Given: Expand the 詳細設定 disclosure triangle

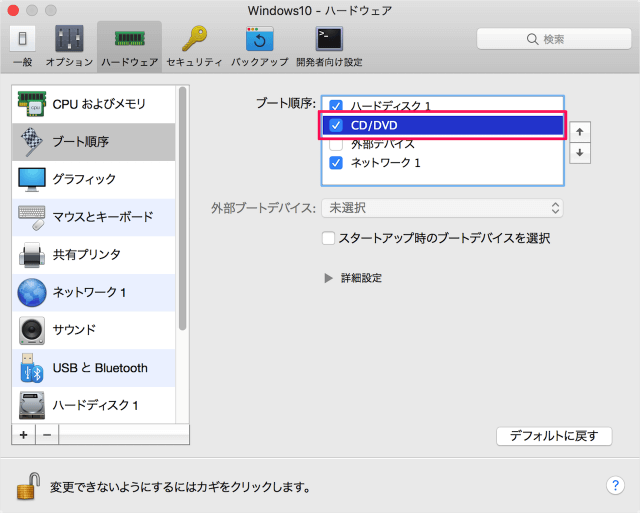Looking at the screenshot, I should pos(328,278).
